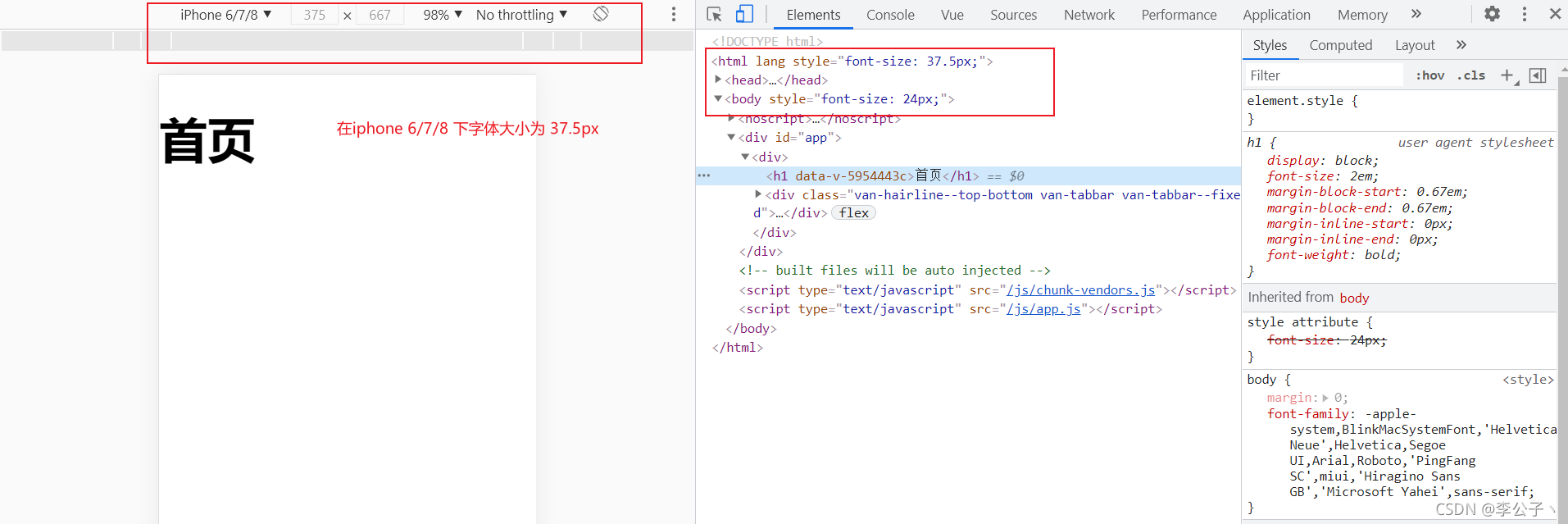Open the DevTools three-dot customize menu
The image size is (1568, 524).
tap(1525, 14)
